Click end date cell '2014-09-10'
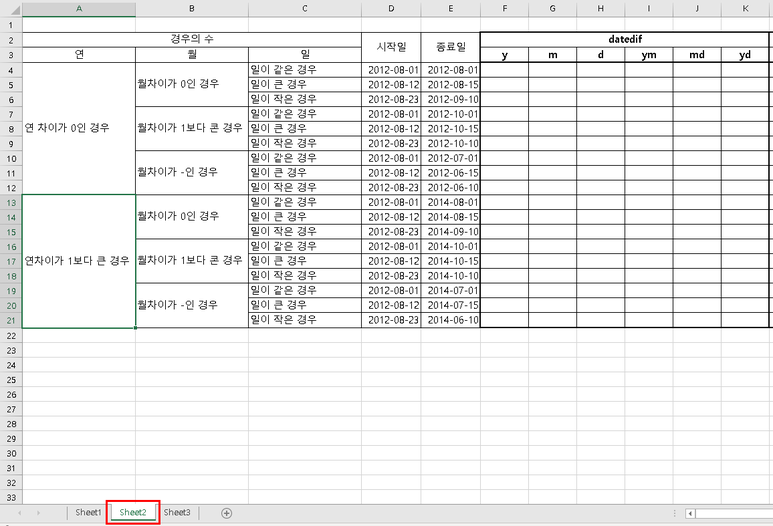 click(x=451, y=232)
